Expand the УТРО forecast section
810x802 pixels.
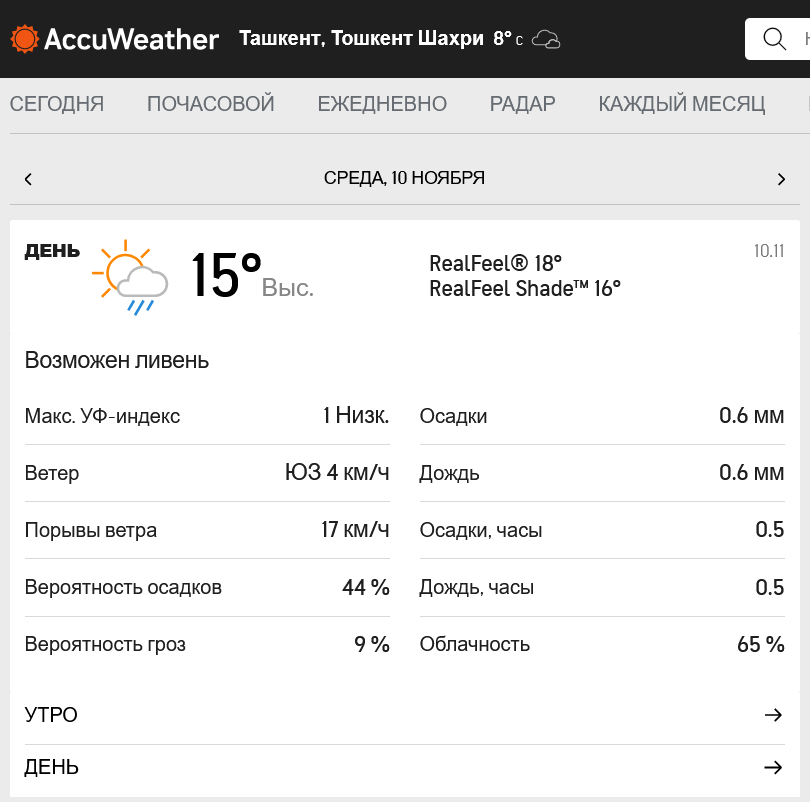(x=51, y=715)
